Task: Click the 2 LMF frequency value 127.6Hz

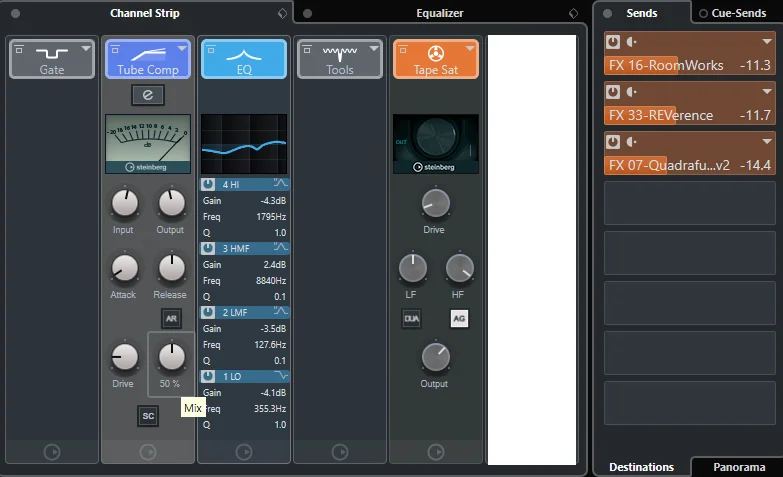Action: [270, 345]
